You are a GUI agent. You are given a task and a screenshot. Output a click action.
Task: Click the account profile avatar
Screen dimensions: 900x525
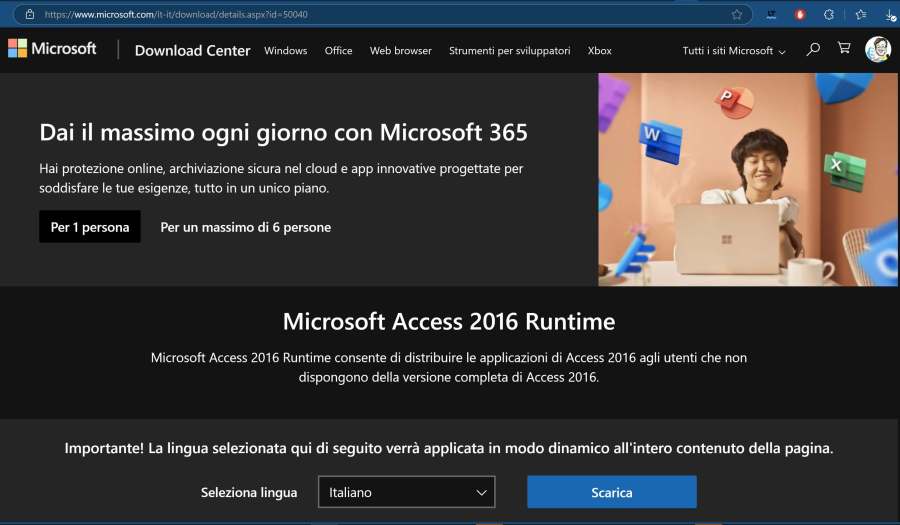(x=878, y=49)
